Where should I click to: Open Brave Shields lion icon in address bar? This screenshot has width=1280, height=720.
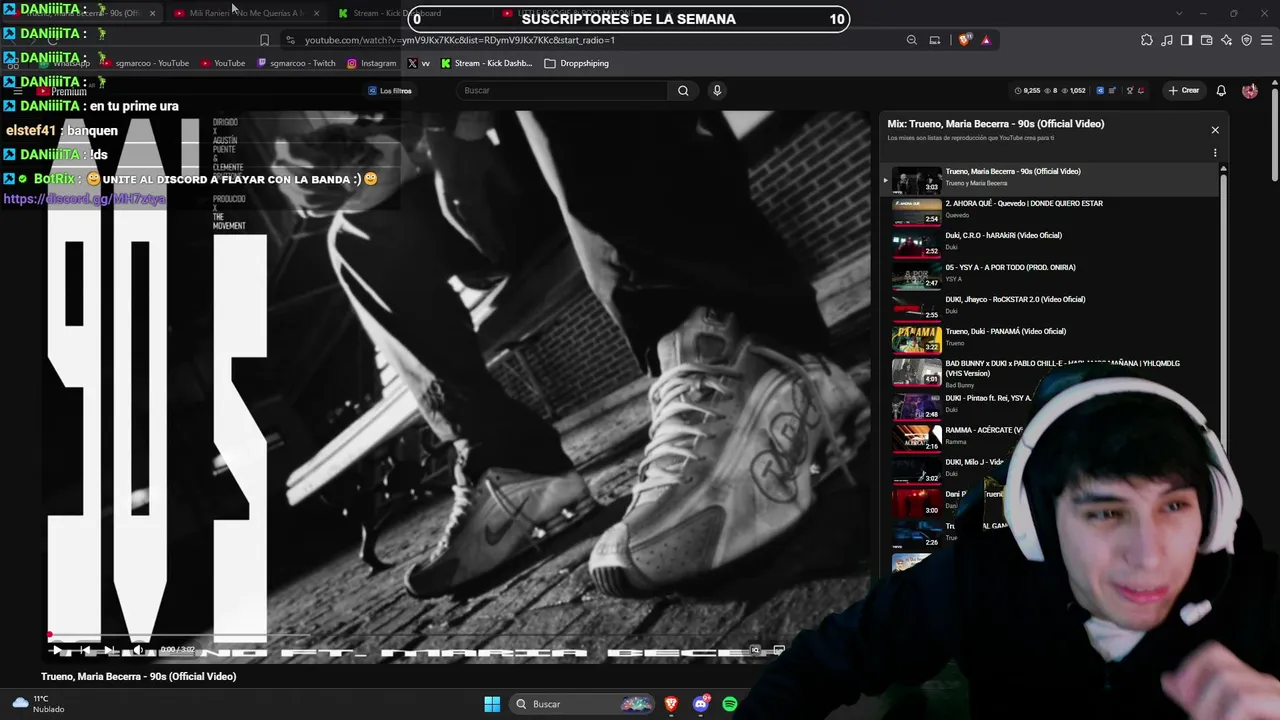[965, 40]
